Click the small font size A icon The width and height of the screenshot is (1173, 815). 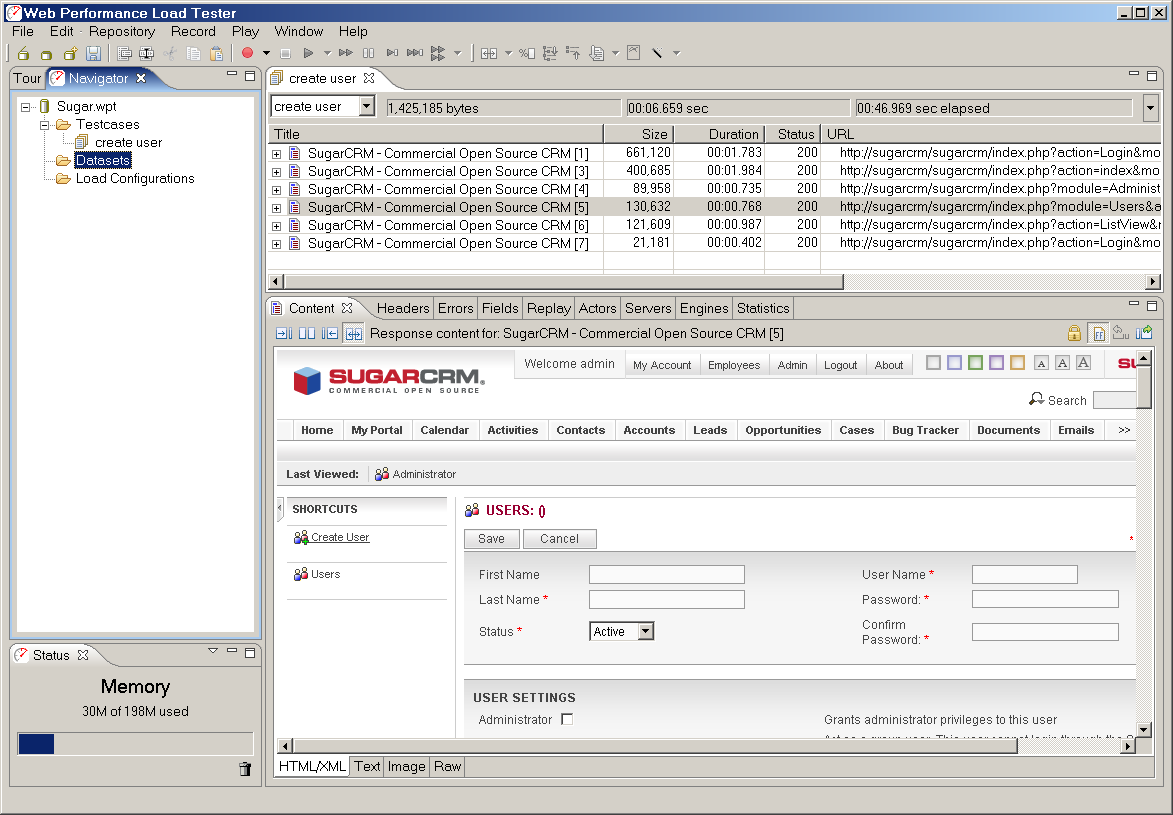[1041, 364]
